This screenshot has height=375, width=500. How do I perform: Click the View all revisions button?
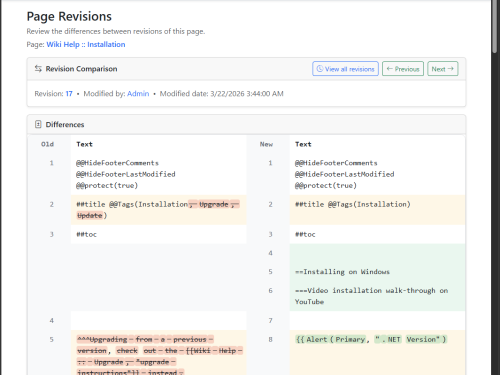pos(345,69)
